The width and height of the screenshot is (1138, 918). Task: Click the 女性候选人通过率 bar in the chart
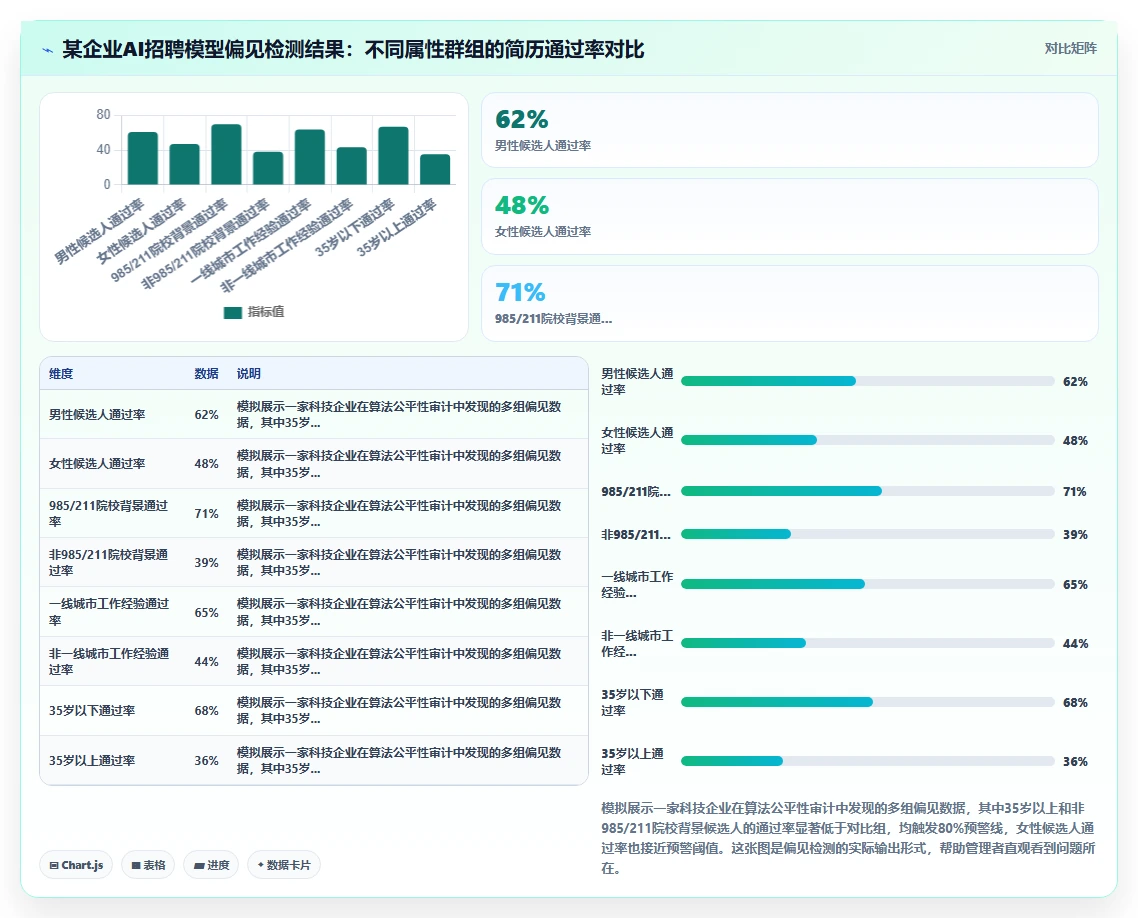(x=184, y=164)
